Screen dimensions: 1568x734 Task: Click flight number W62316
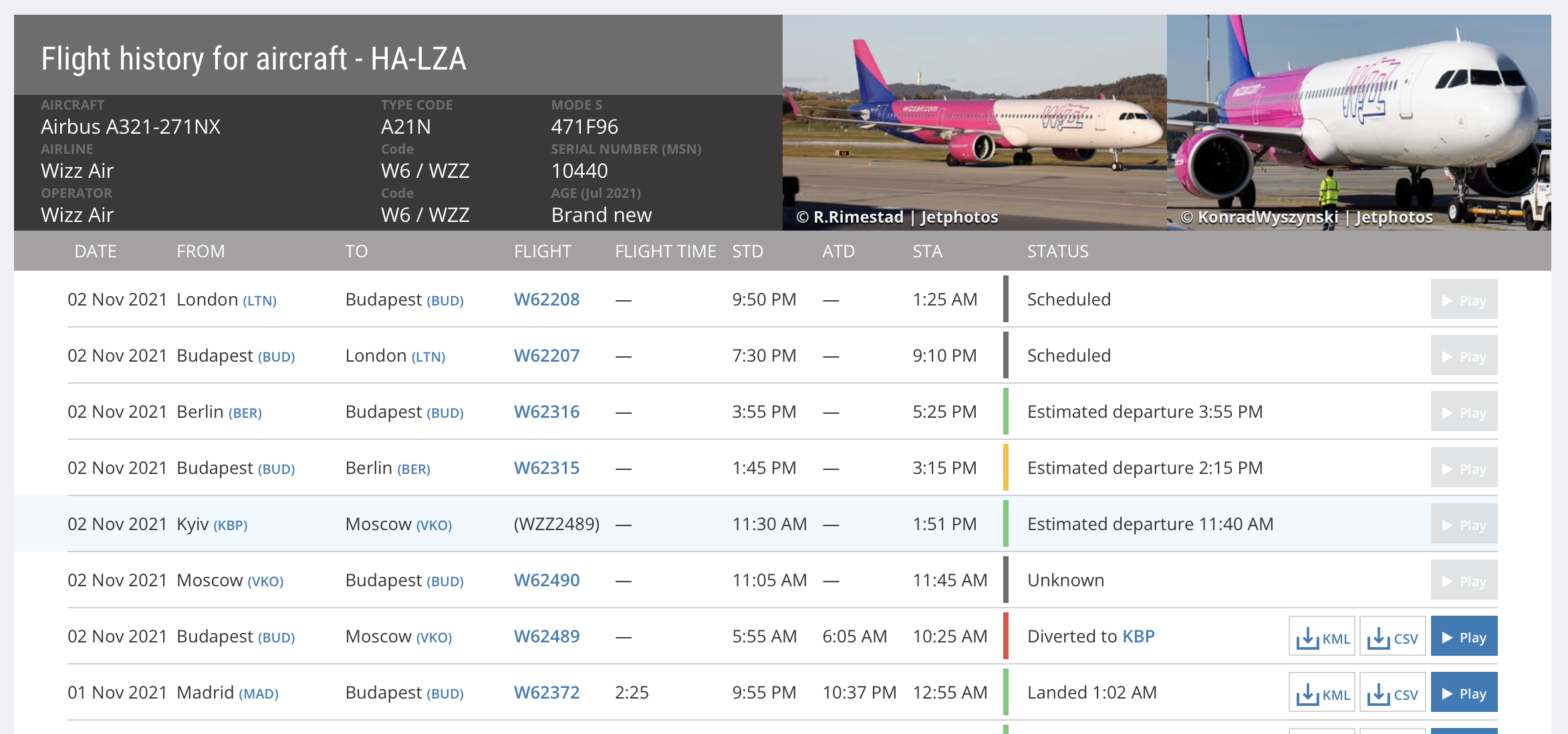[x=546, y=412]
